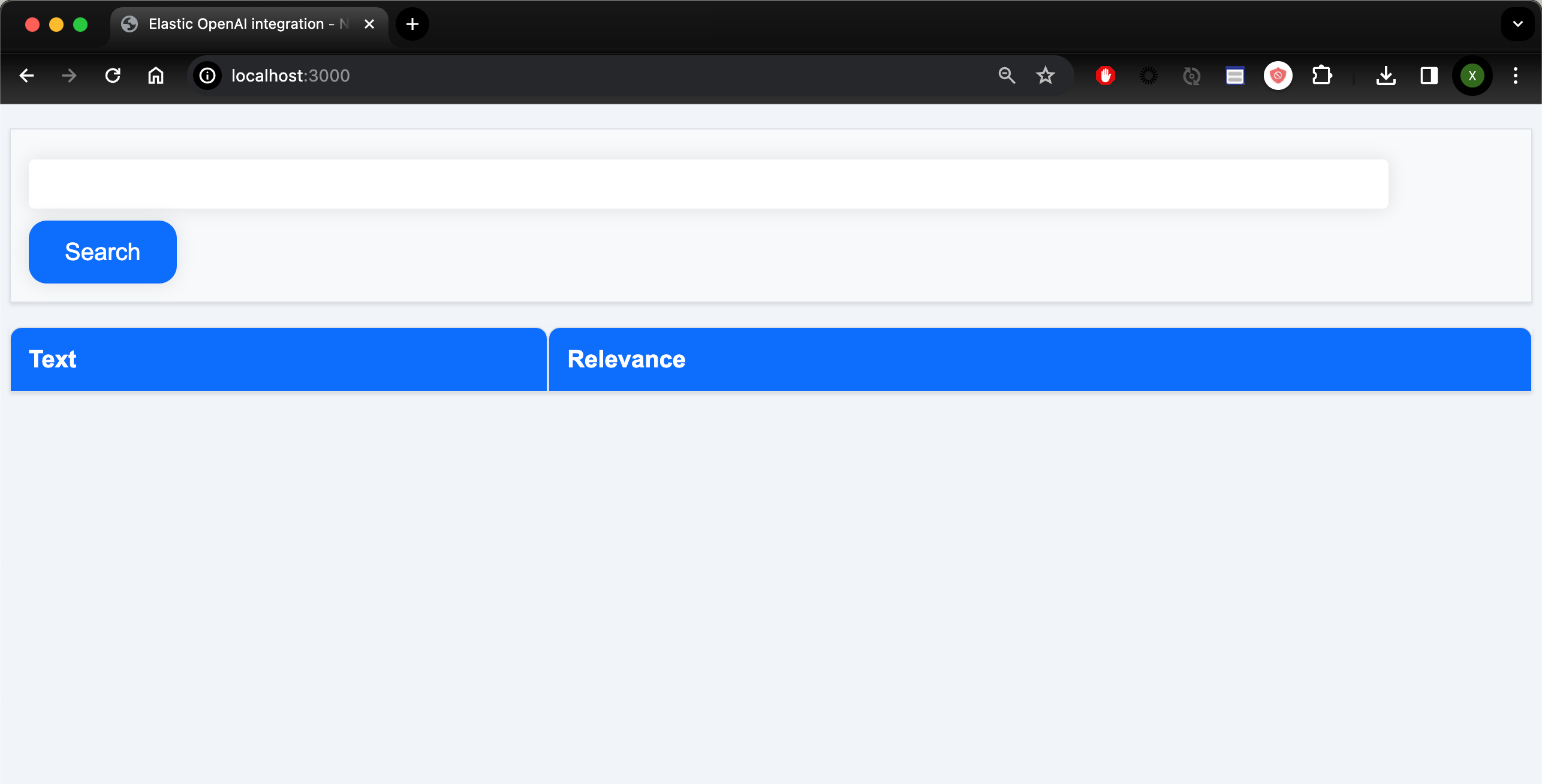Click the AdBlock stop-sign extension icon
Image resolution: width=1542 pixels, height=784 pixels.
pos(1105,76)
